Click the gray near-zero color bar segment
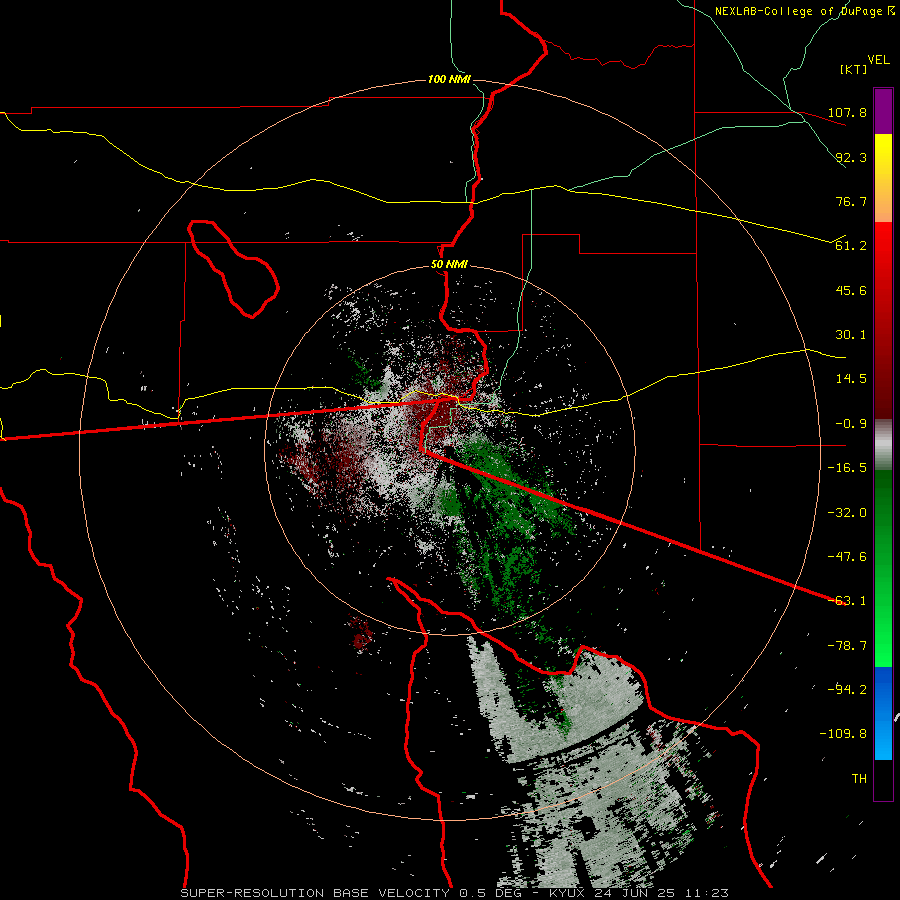900x900 pixels. point(883,445)
